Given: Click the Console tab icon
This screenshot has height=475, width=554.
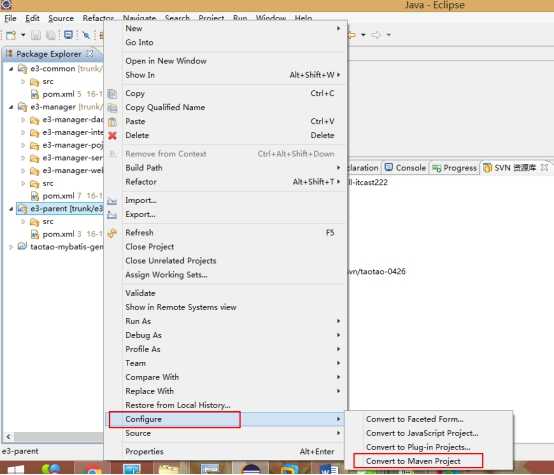Looking at the screenshot, I should [389, 167].
